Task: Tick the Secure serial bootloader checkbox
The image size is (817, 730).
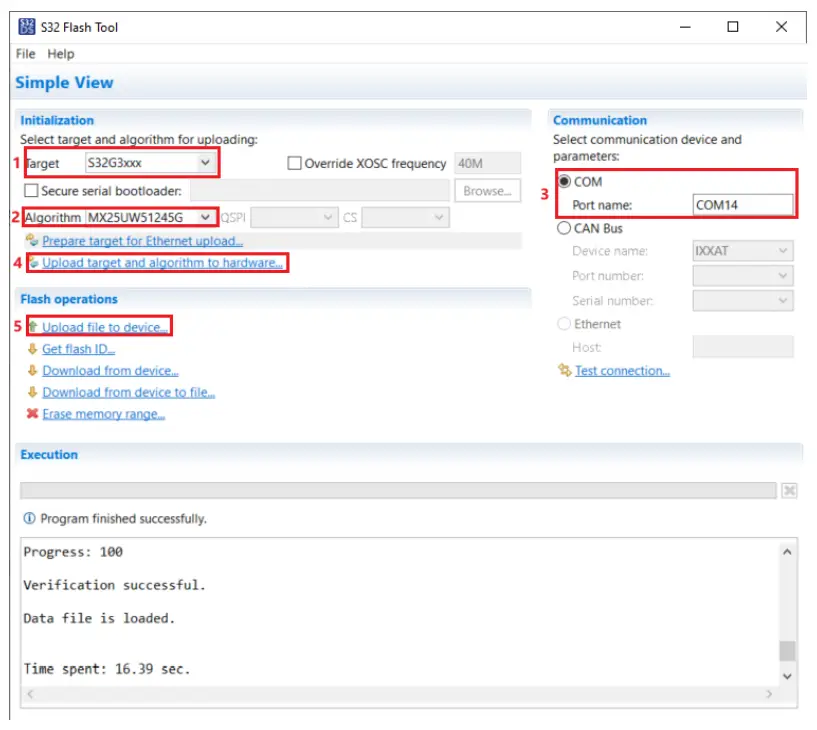Action: [31, 191]
